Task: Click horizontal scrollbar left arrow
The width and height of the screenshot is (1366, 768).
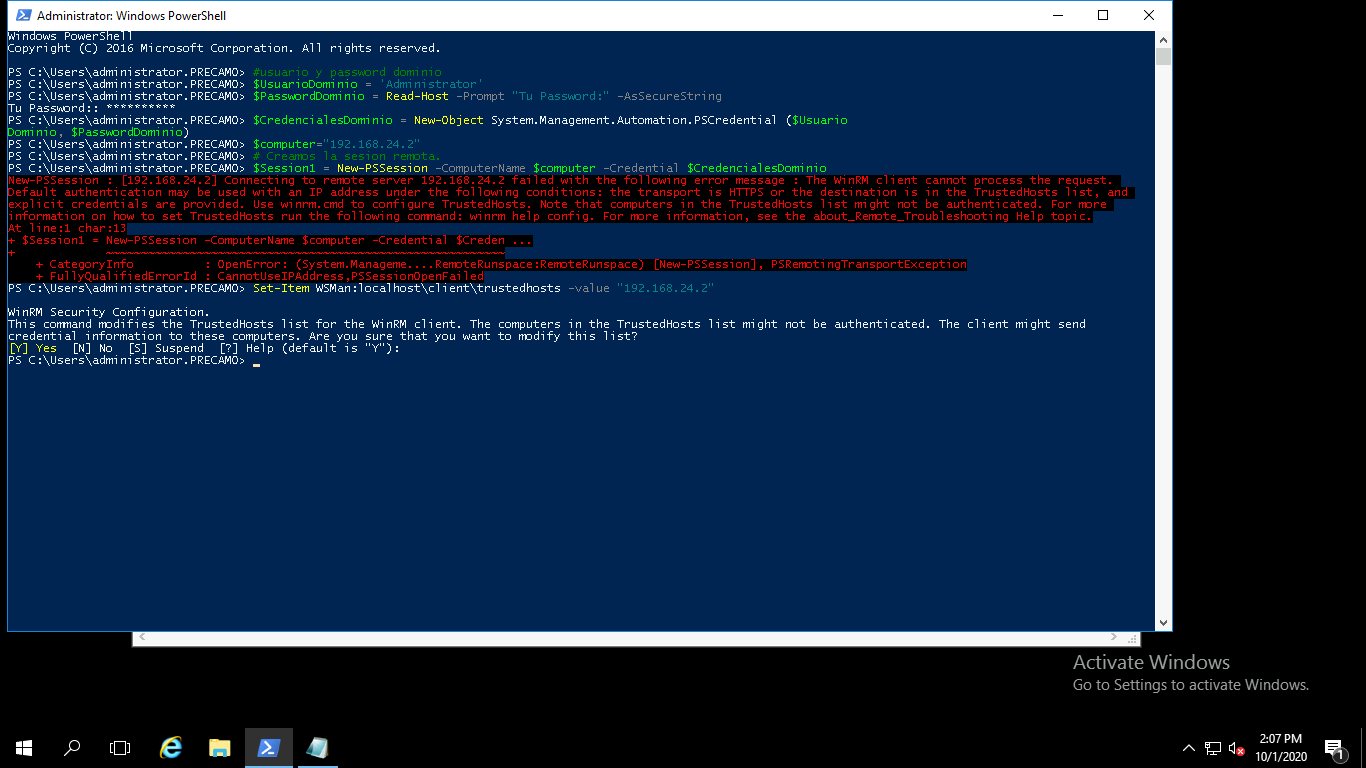Action: pyautogui.click(x=141, y=637)
